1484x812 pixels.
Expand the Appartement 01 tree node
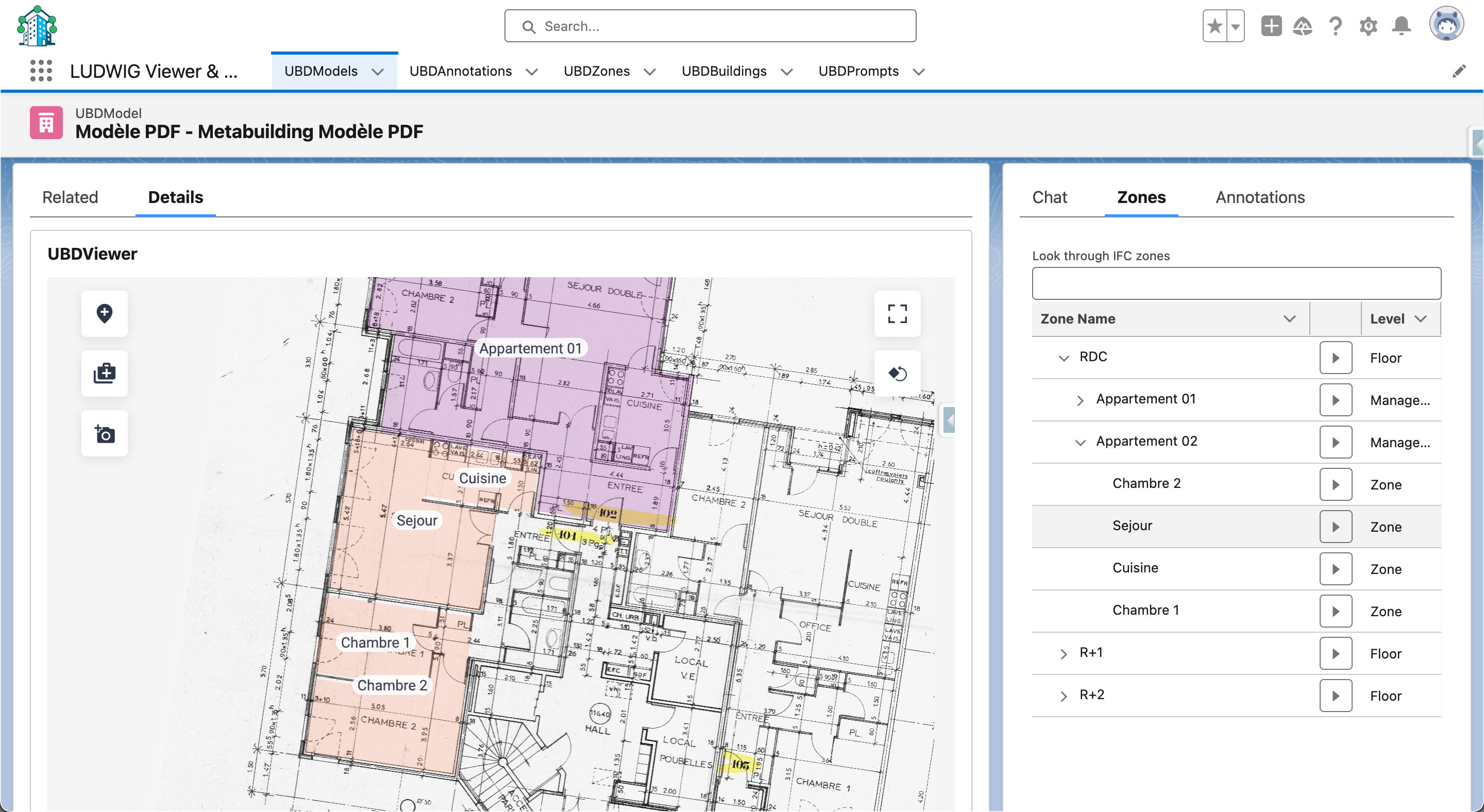(1080, 400)
